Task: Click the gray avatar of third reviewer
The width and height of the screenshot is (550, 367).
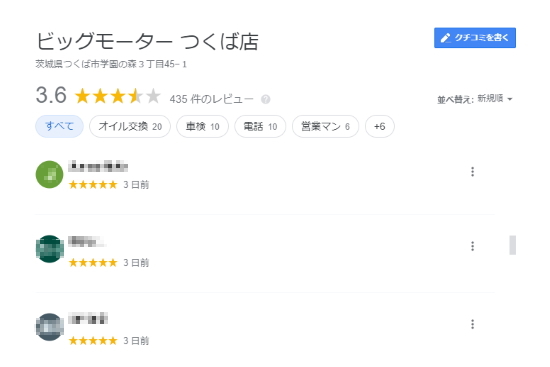Action: 49,327
